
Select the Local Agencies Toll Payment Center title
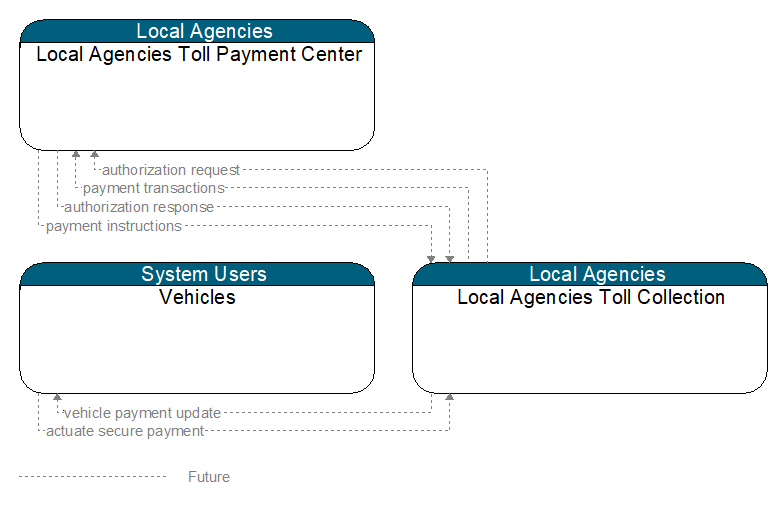[x=199, y=54]
